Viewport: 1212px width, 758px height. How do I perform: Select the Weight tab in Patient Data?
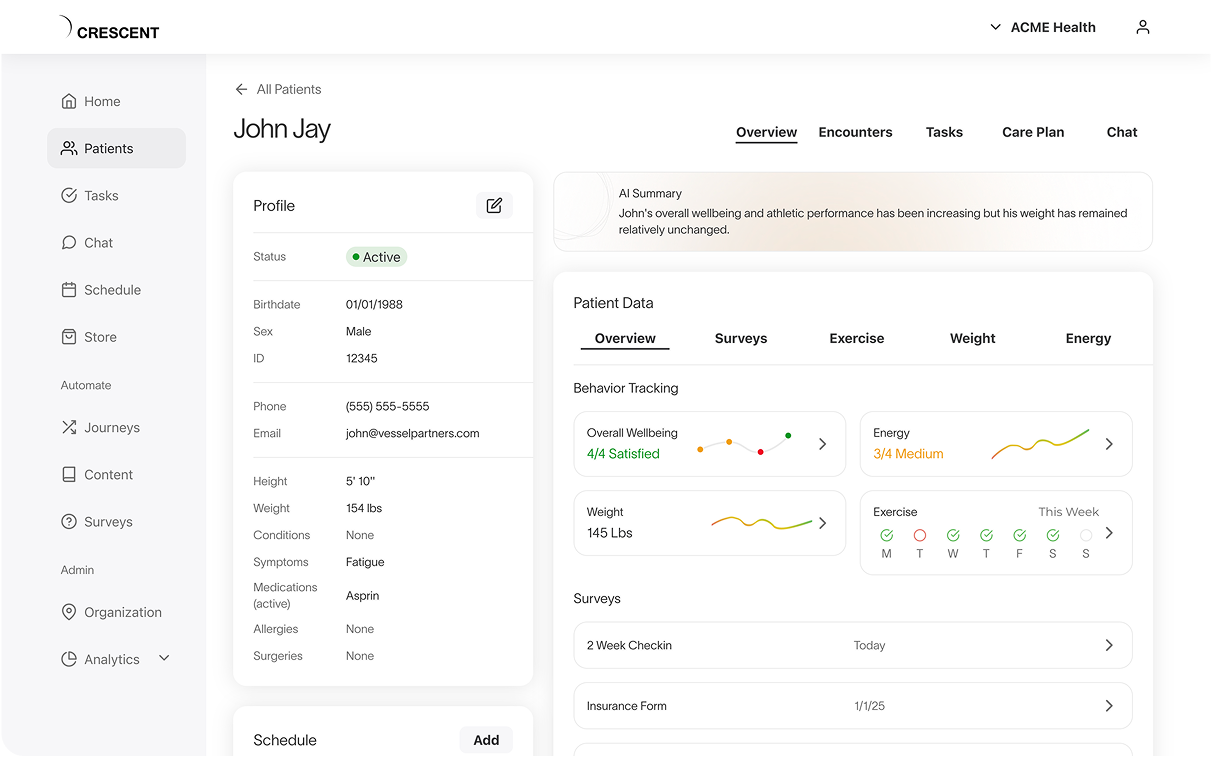(x=972, y=338)
